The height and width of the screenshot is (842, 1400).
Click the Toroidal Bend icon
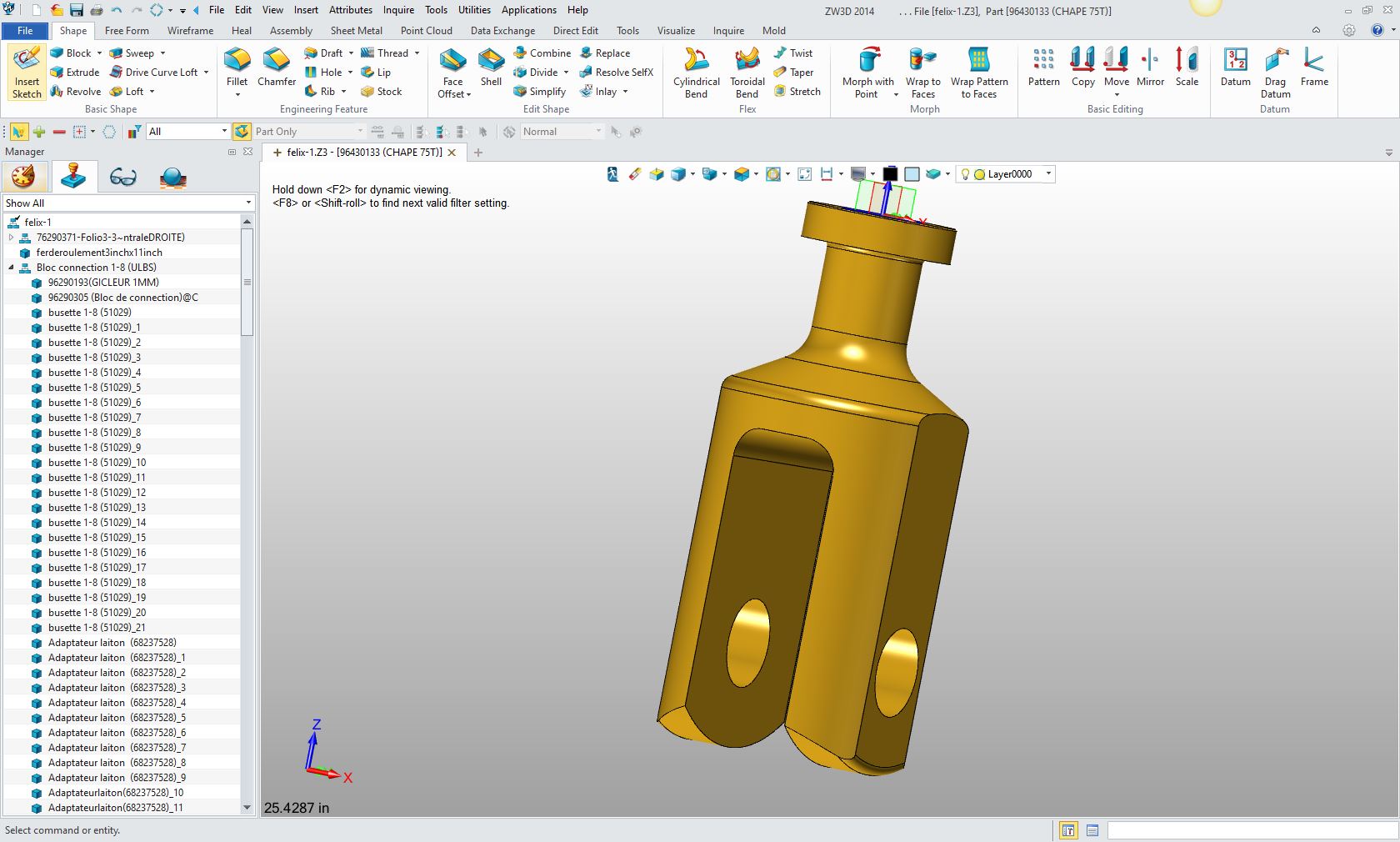coord(747,73)
